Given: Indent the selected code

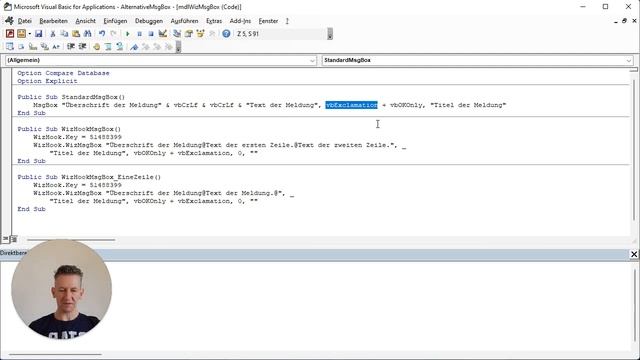Looking at the screenshot, I should [x=71, y=47].
